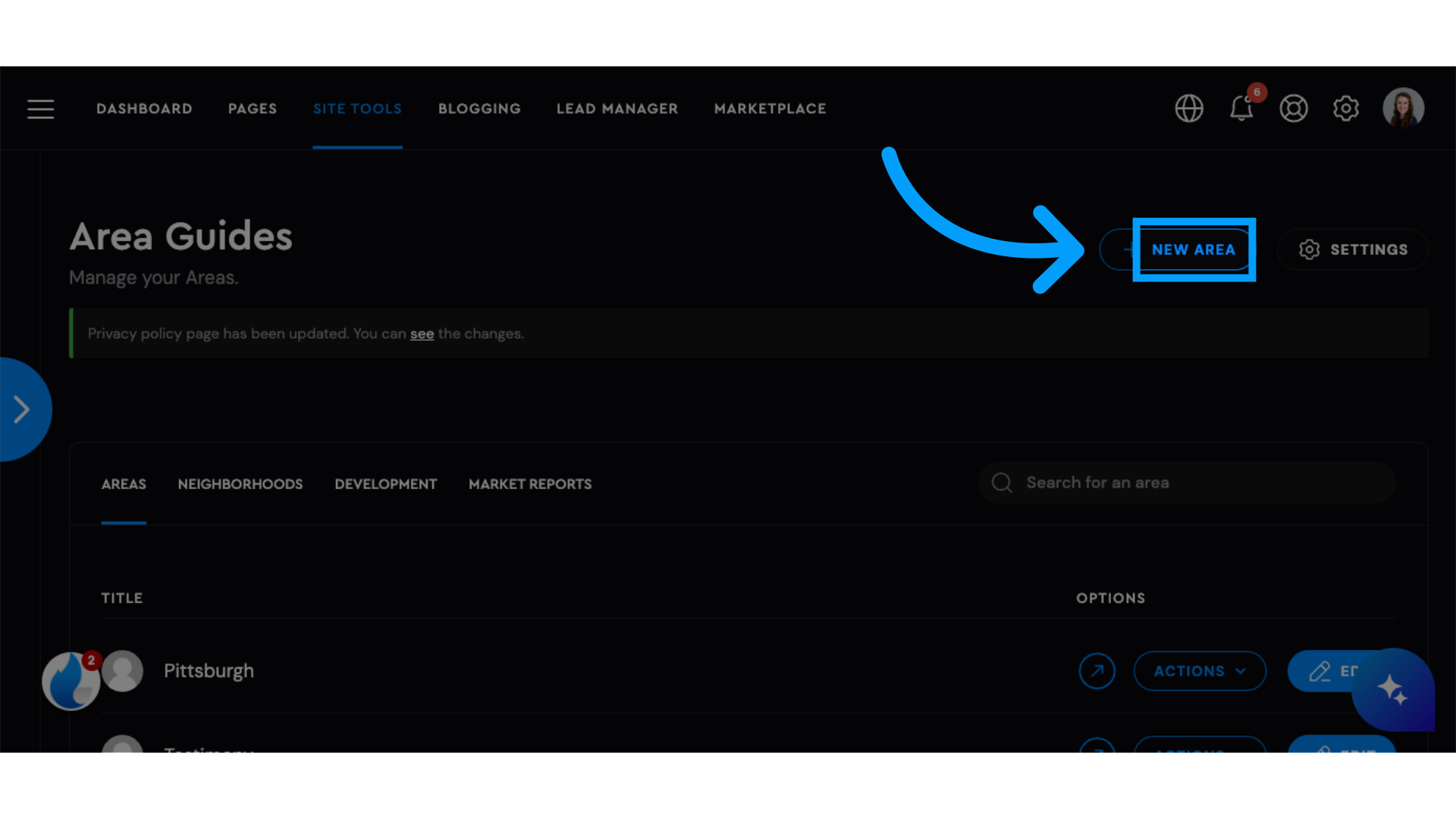1456x819 pixels.
Task: Click the user profile avatar icon
Action: tap(1404, 108)
